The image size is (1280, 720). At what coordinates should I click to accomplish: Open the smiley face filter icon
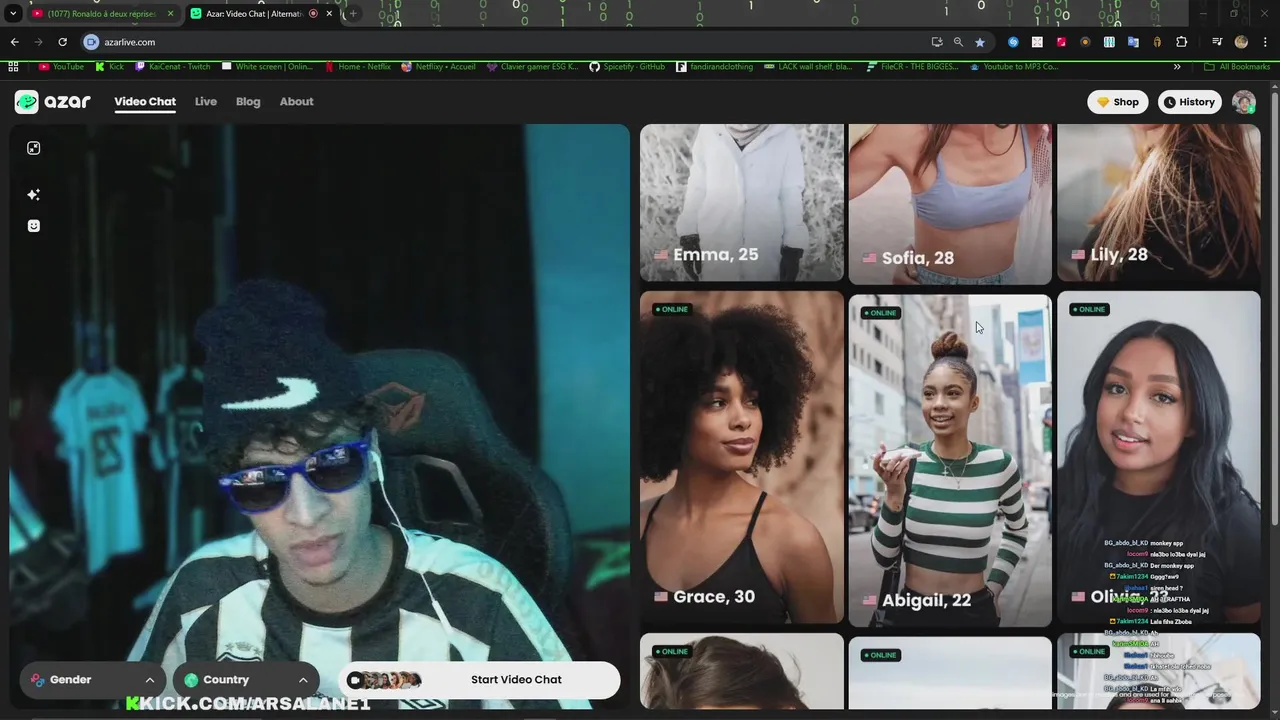click(33, 226)
